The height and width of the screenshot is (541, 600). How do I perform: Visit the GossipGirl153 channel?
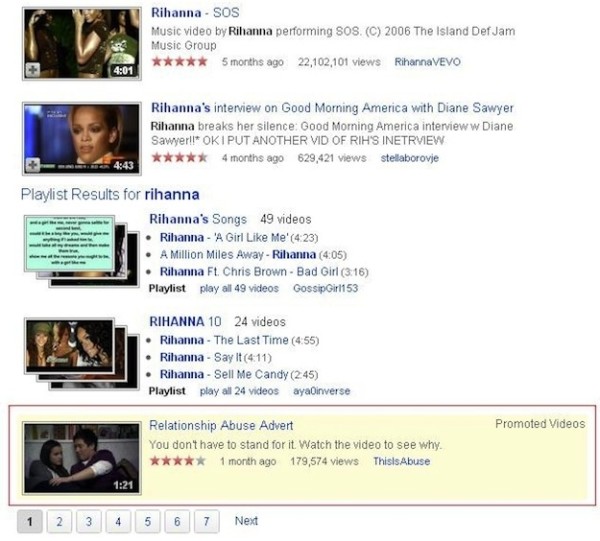(325, 288)
